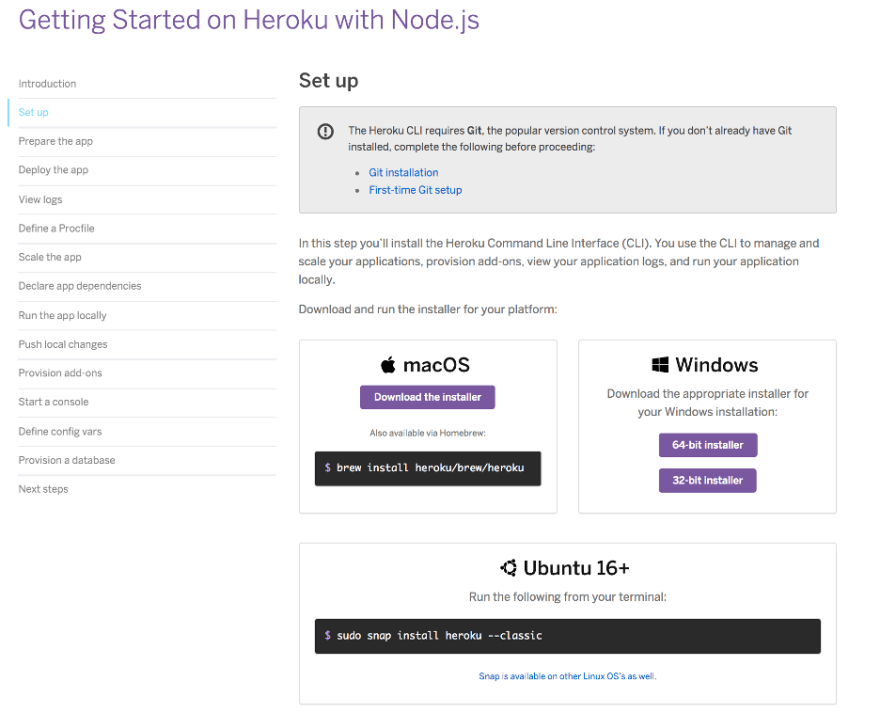Screen dimensions: 880x713
Task: Click the Apple logo beside macOS
Action: coord(388,365)
